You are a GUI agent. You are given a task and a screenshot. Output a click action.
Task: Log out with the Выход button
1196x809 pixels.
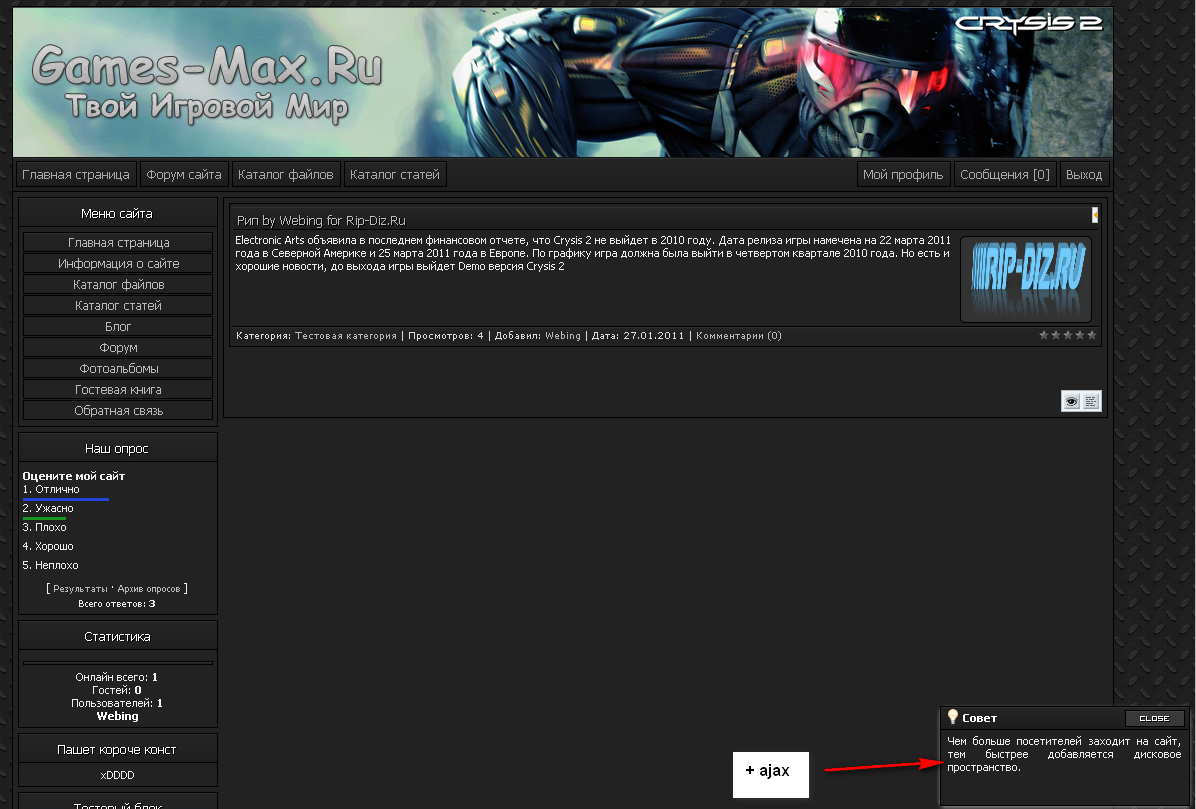coord(1084,175)
